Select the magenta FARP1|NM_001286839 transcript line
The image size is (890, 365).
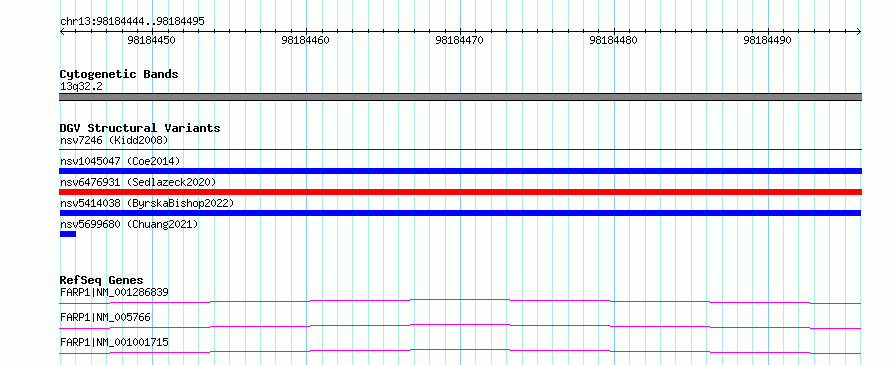click(460, 301)
